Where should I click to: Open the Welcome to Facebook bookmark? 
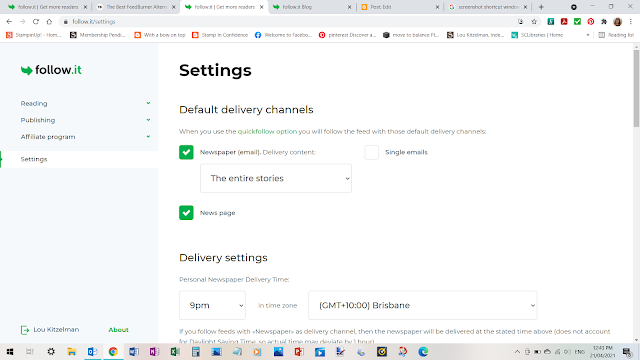click(x=283, y=35)
